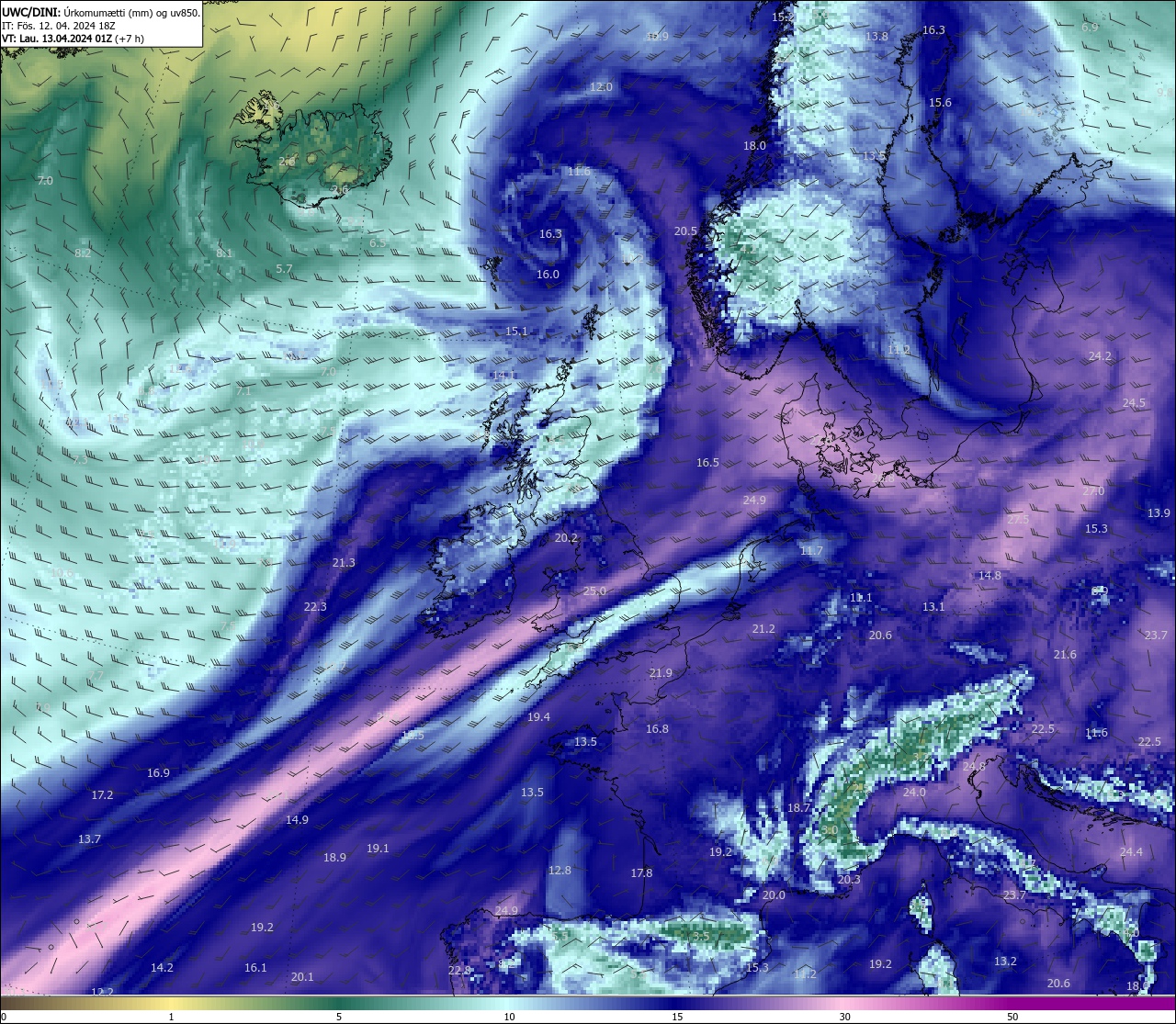Click the "IT: Fös. 12. 04. 2024 18Z" line

pyautogui.click(x=58, y=26)
